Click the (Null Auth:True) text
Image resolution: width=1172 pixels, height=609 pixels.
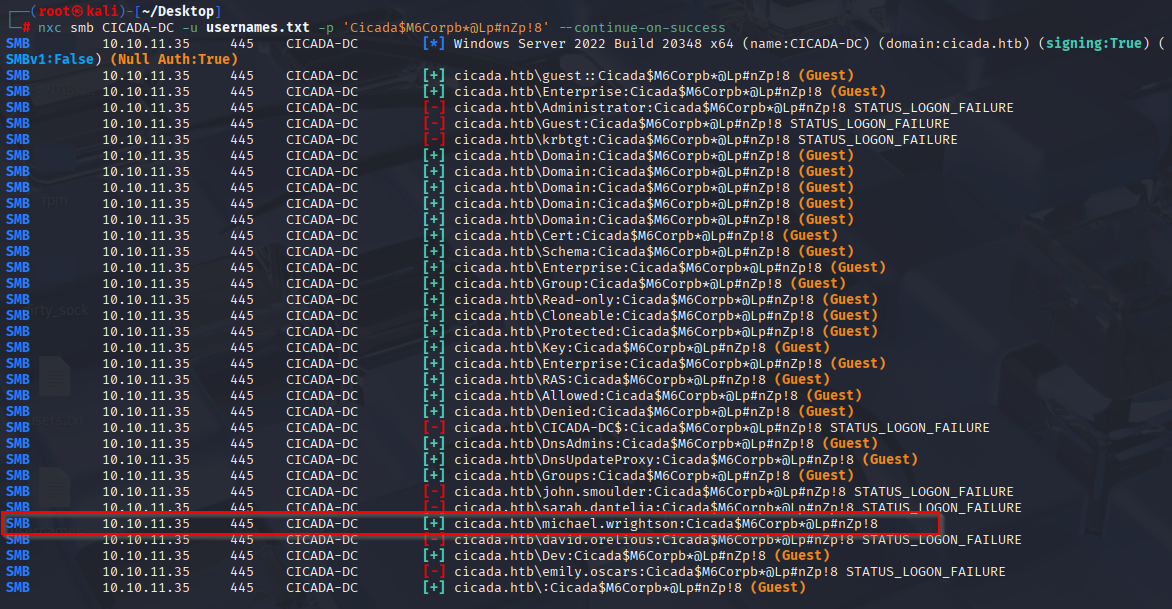coord(173,59)
